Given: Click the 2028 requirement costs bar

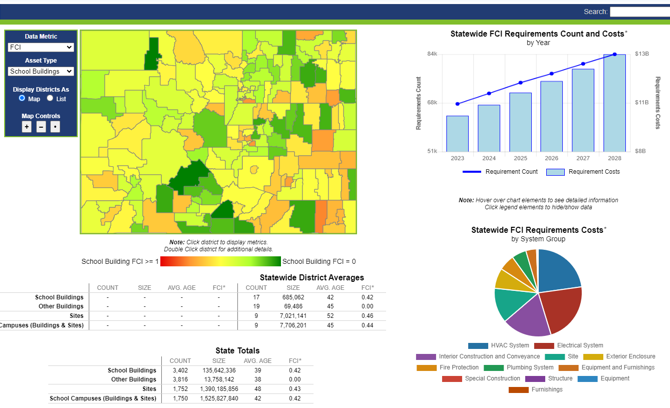Looking at the screenshot, I should (x=614, y=103).
